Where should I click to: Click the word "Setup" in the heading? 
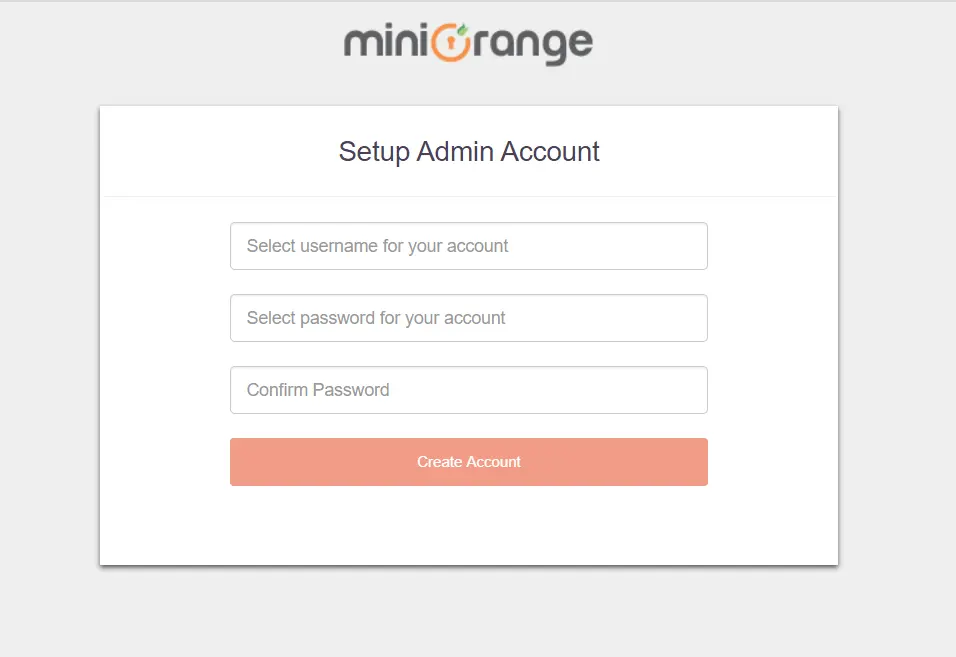[x=374, y=152]
